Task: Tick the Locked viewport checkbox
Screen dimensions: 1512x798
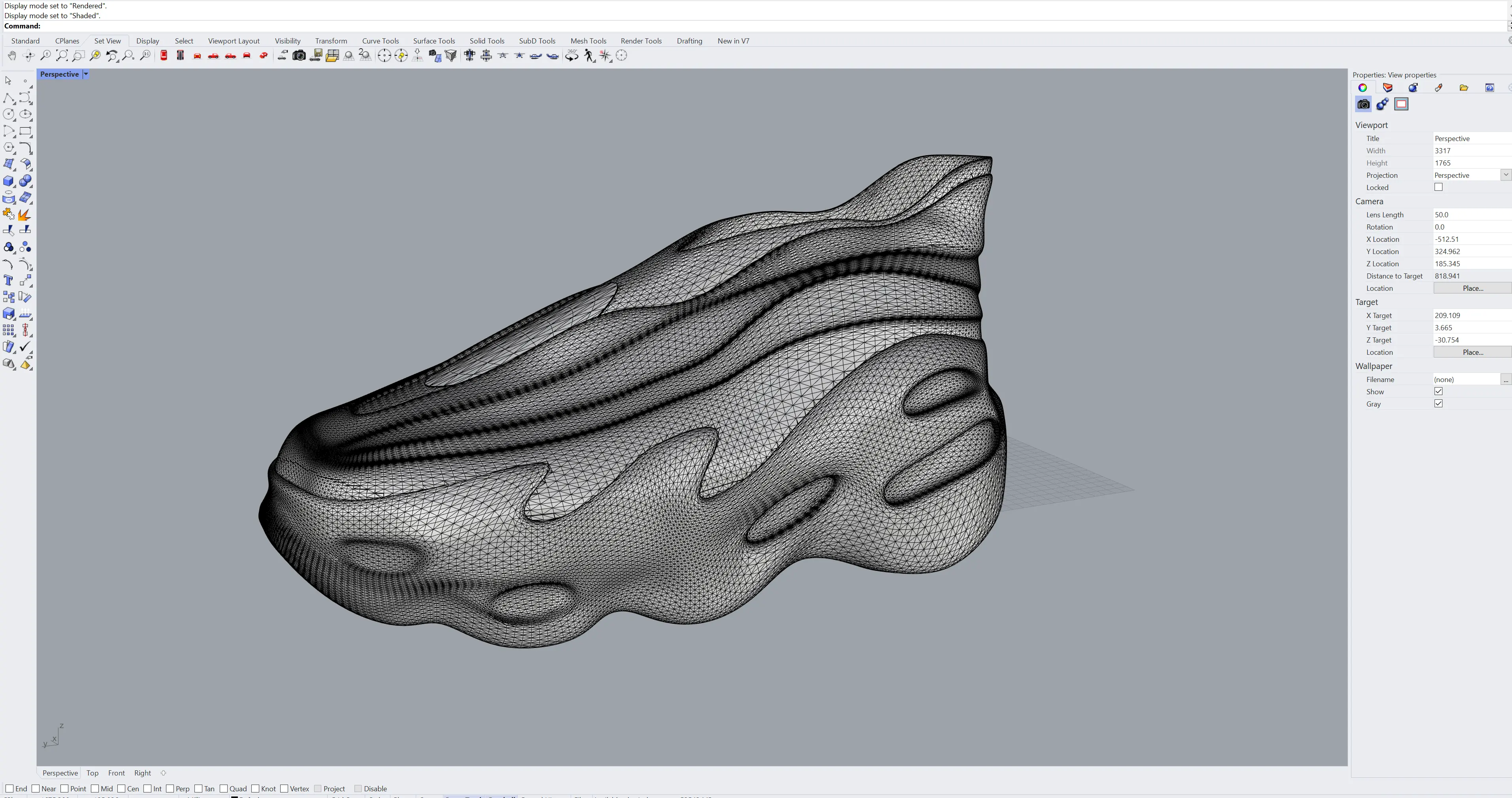Action: [1438, 187]
